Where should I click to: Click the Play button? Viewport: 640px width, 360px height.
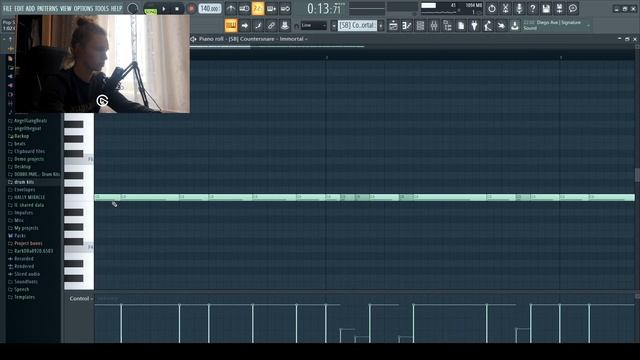coord(164,9)
